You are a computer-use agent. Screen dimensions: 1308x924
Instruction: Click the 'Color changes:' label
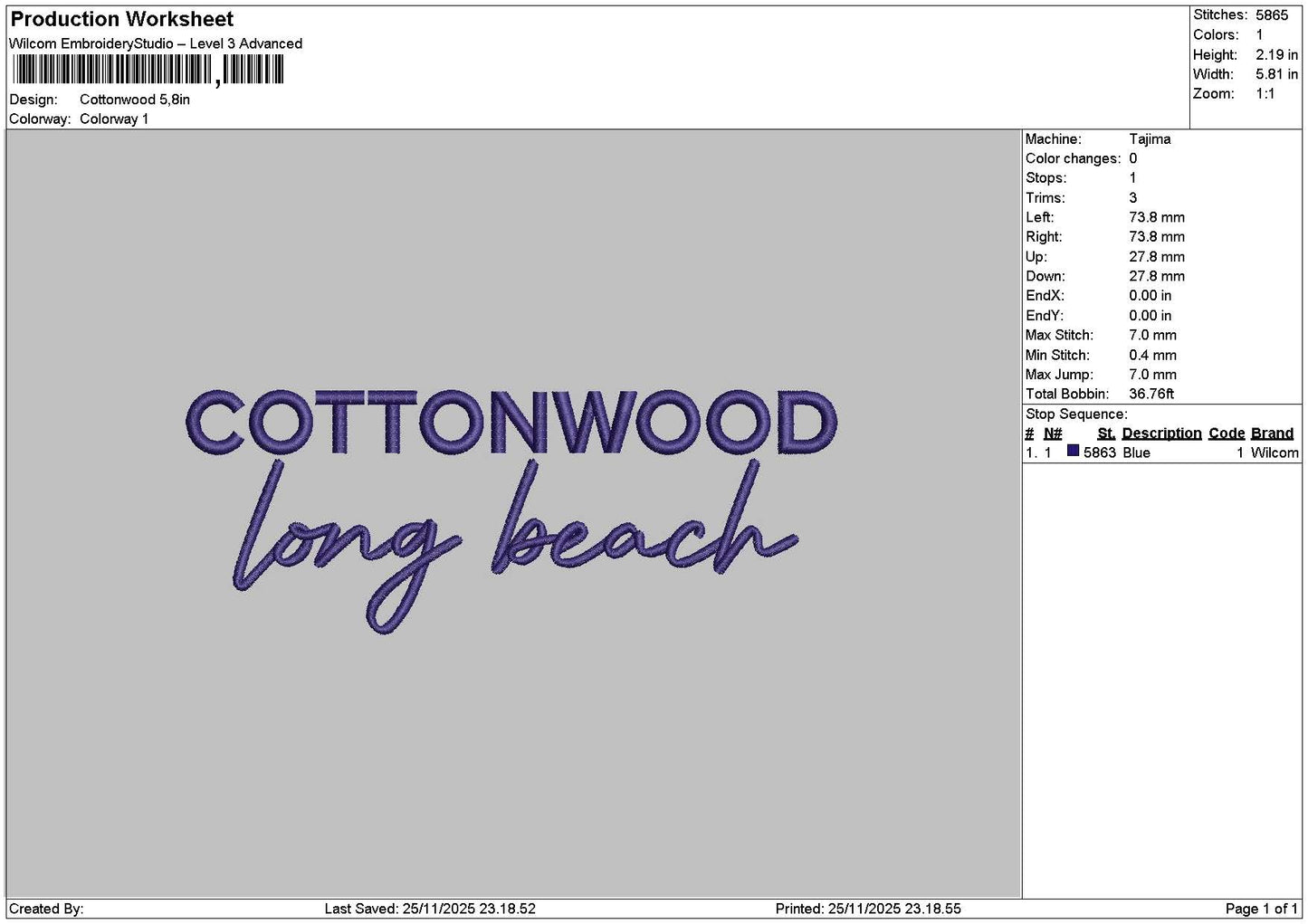[x=1073, y=159]
